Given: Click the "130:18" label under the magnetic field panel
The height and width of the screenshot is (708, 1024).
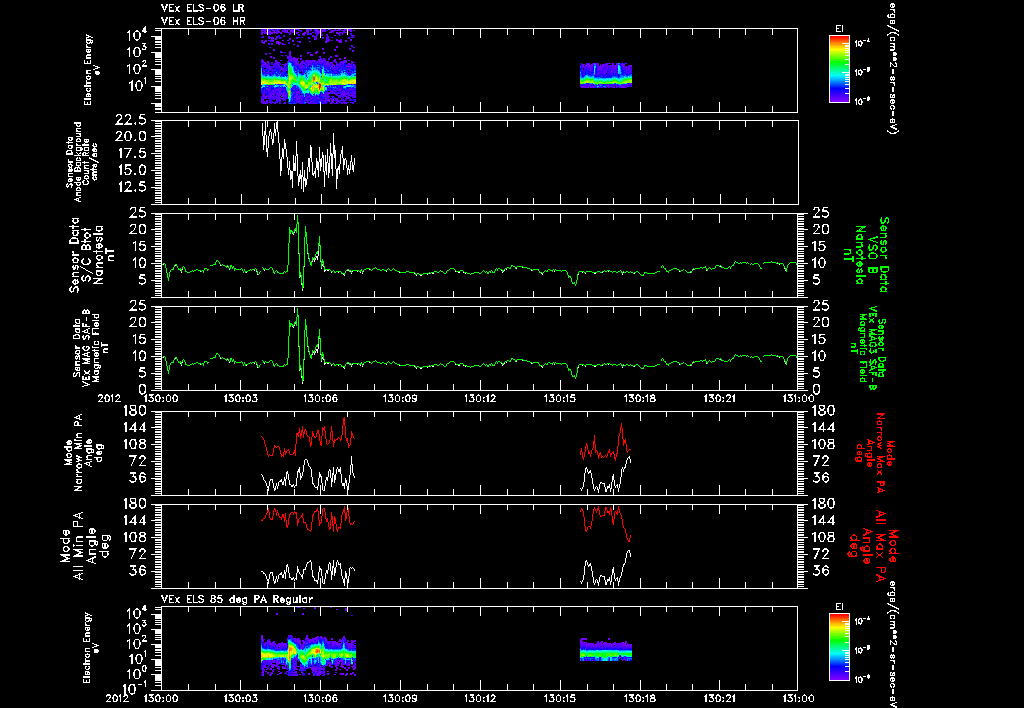Looking at the screenshot, I should tap(639, 398).
